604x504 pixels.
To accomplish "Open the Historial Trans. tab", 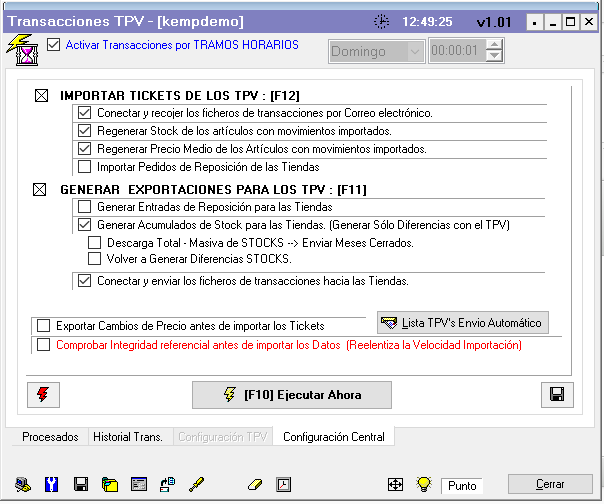I will (129, 437).
